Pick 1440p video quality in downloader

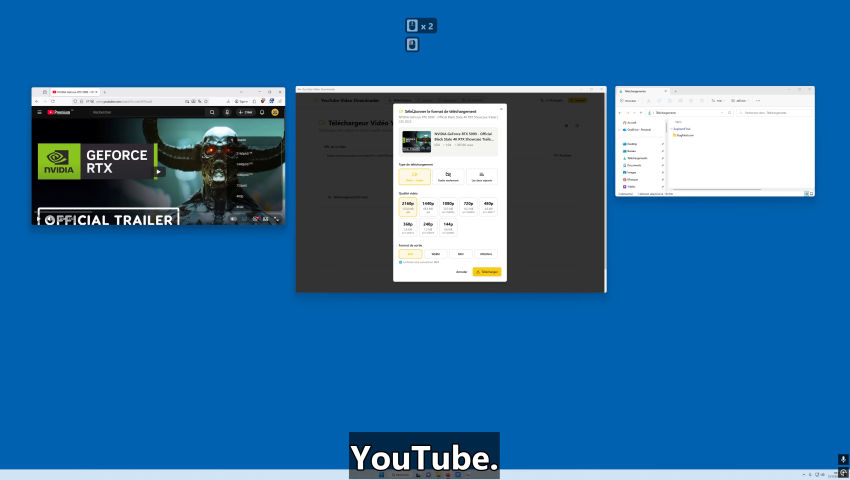pyautogui.click(x=428, y=207)
